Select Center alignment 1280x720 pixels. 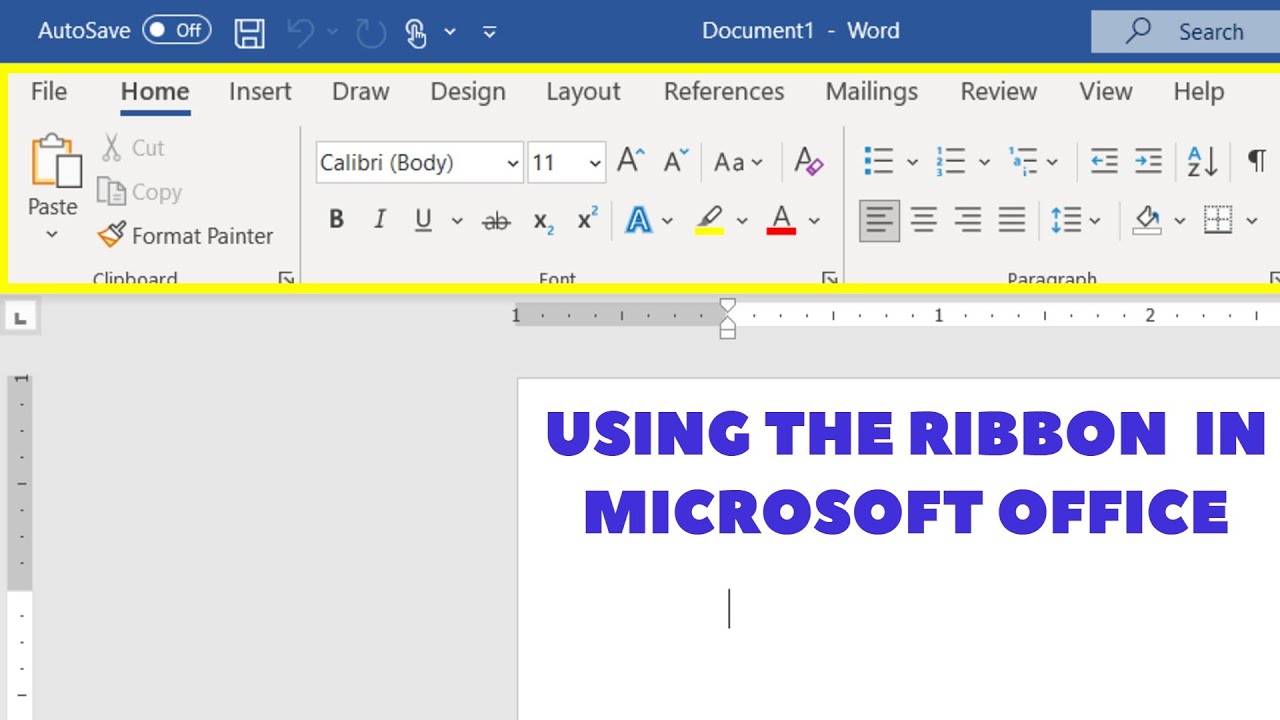pyautogui.click(x=924, y=220)
